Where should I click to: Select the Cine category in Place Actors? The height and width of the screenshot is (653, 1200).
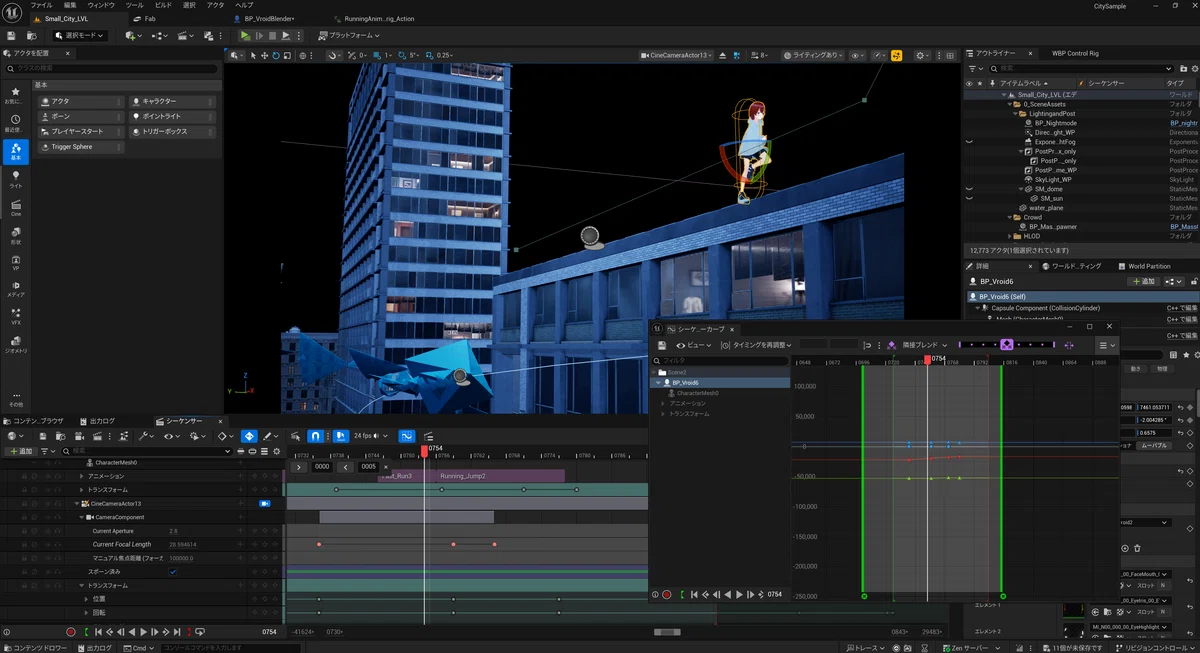[15, 208]
